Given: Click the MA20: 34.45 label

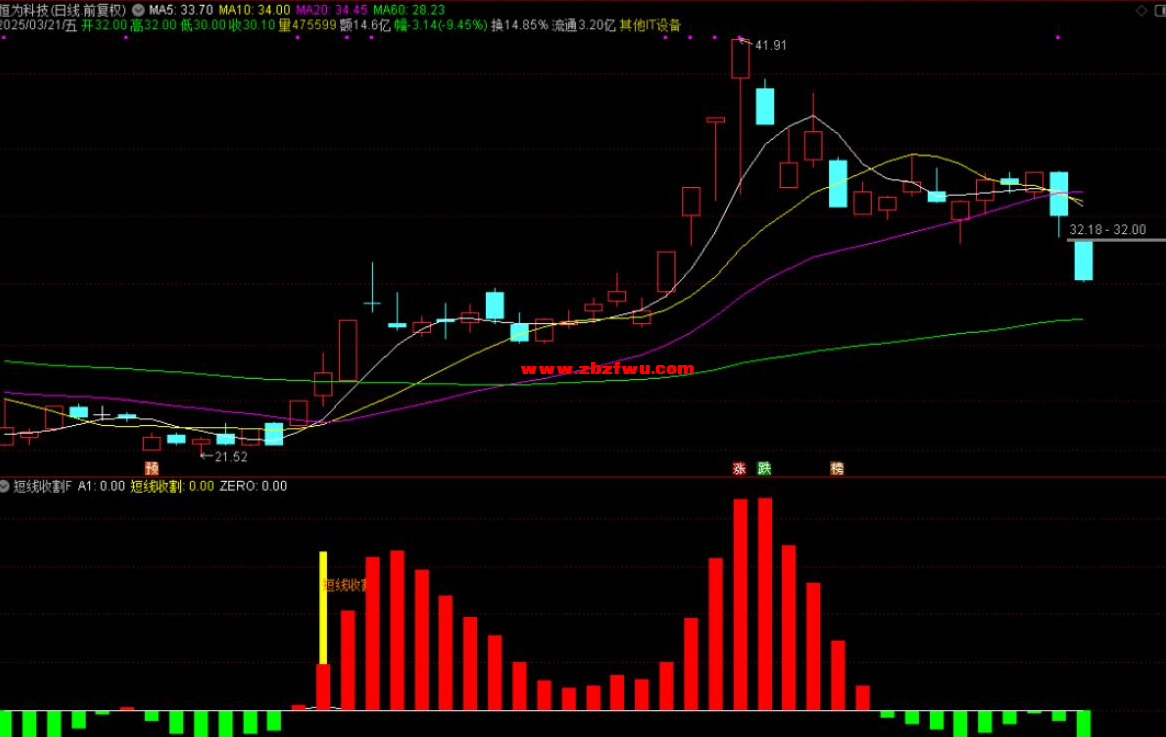Looking at the screenshot, I should pyautogui.click(x=332, y=10).
